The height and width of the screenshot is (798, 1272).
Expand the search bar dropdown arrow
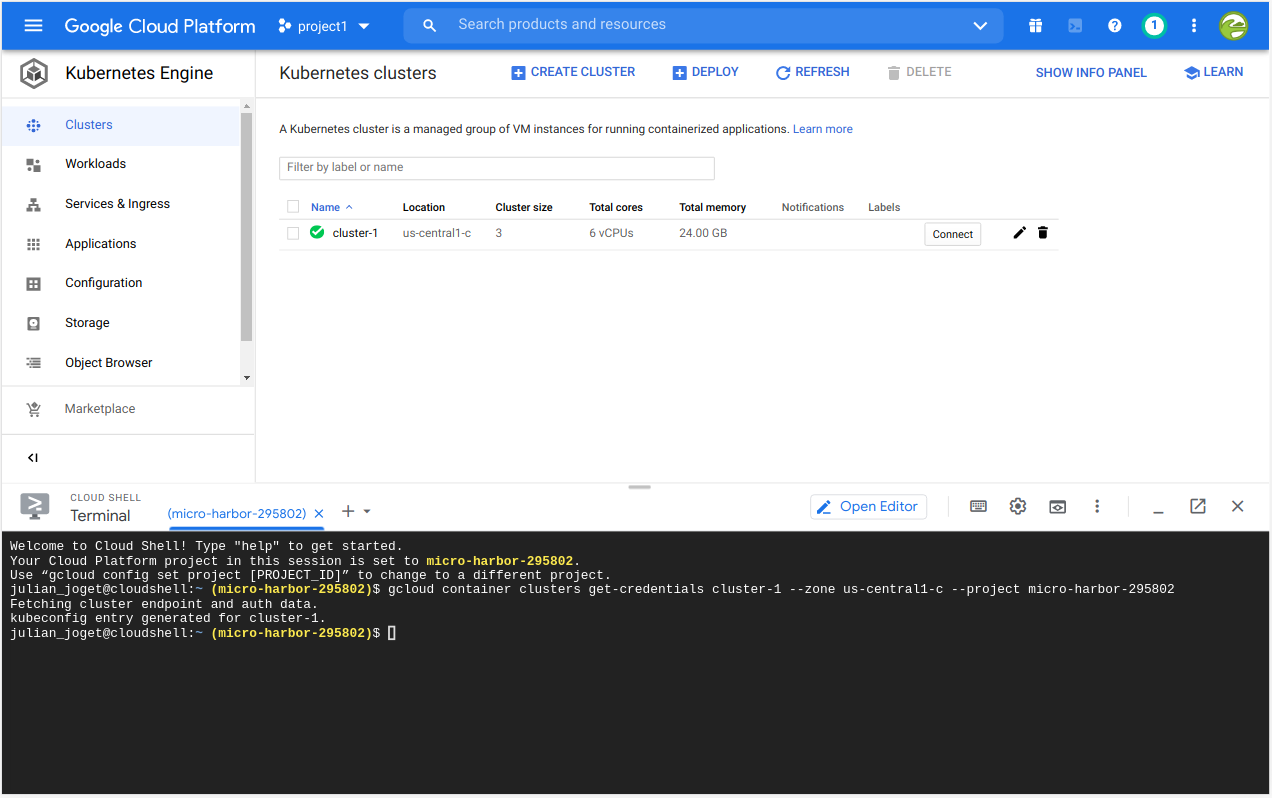click(980, 26)
